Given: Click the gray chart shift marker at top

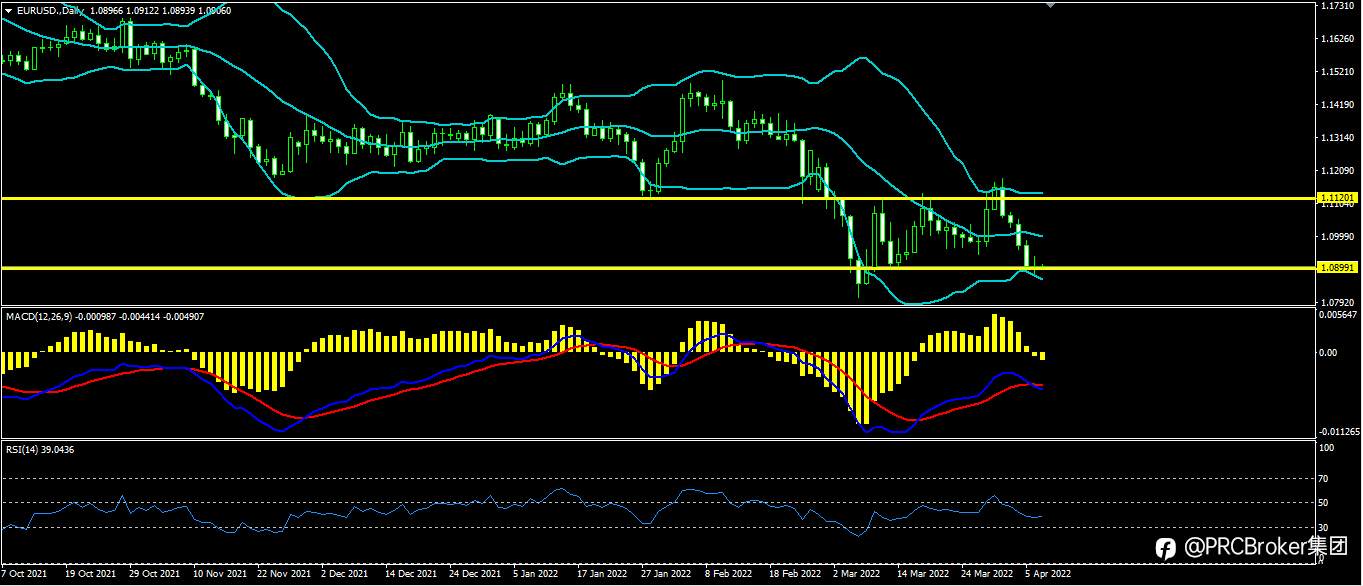Looking at the screenshot, I should [1050, 4].
